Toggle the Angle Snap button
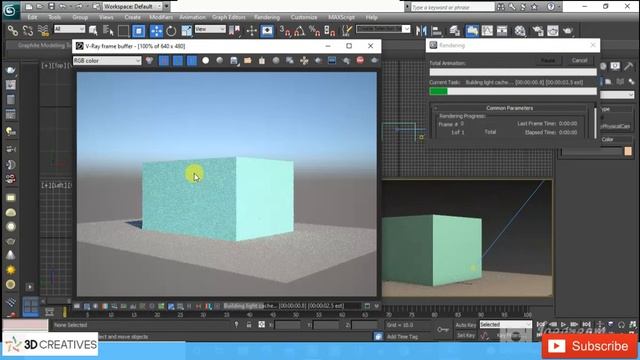The width and height of the screenshot is (640, 360). click(300, 31)
